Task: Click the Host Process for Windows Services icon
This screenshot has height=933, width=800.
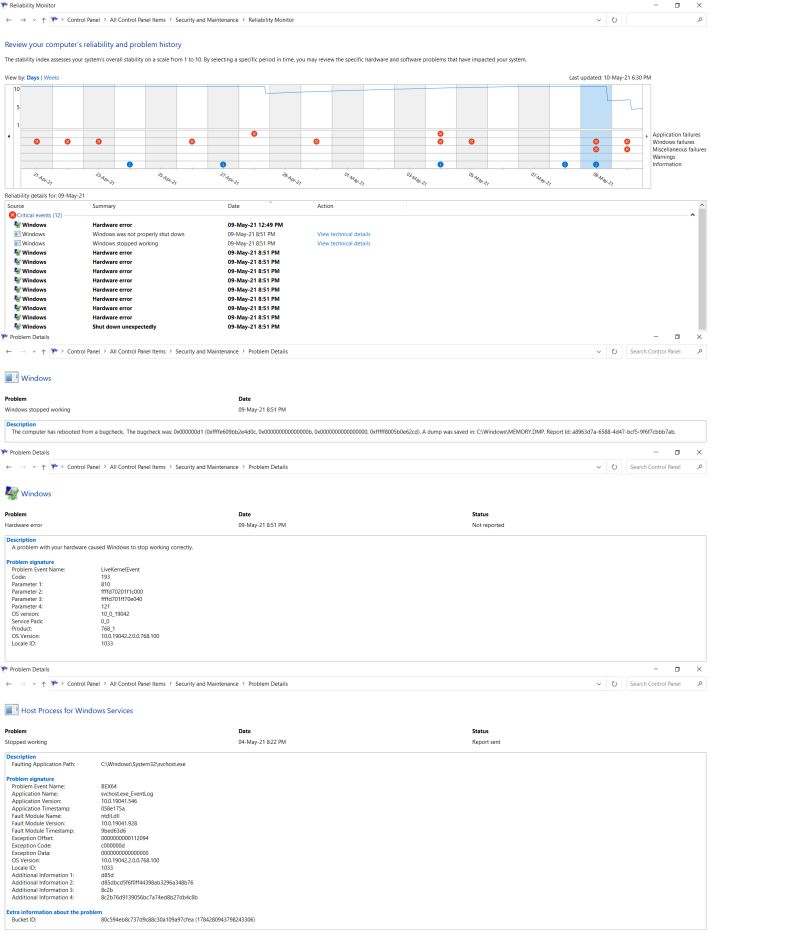Action: pyautogui.click(x=11, y=710)
